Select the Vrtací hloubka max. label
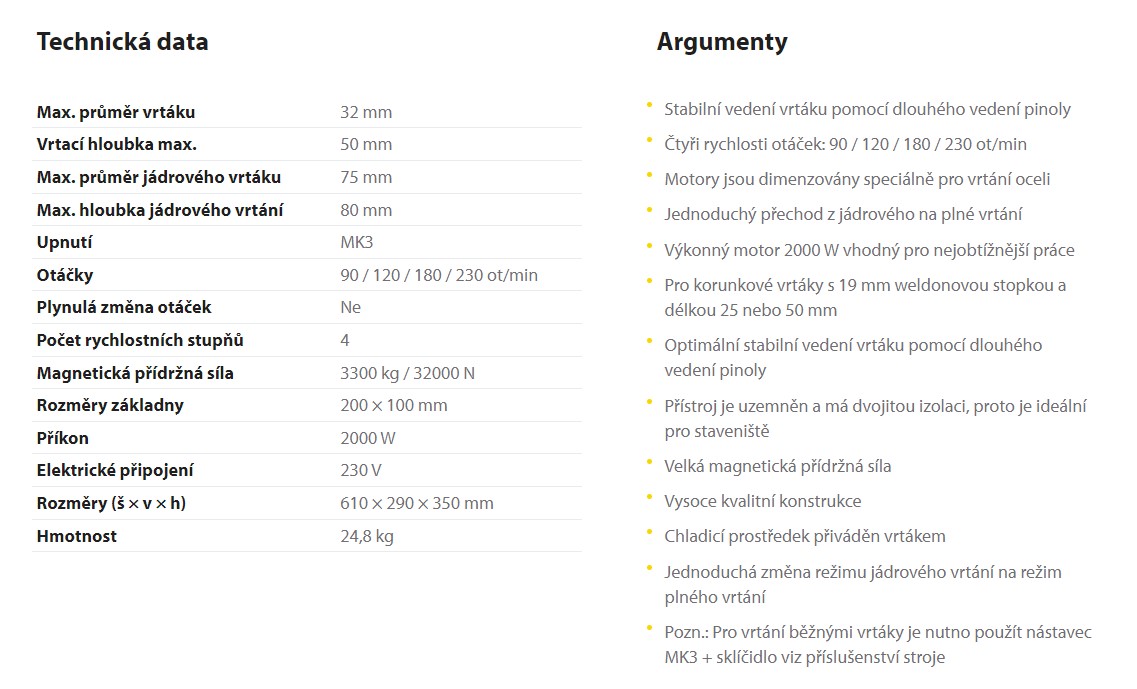The image size is (1137, 689). (x=117, y=144)
